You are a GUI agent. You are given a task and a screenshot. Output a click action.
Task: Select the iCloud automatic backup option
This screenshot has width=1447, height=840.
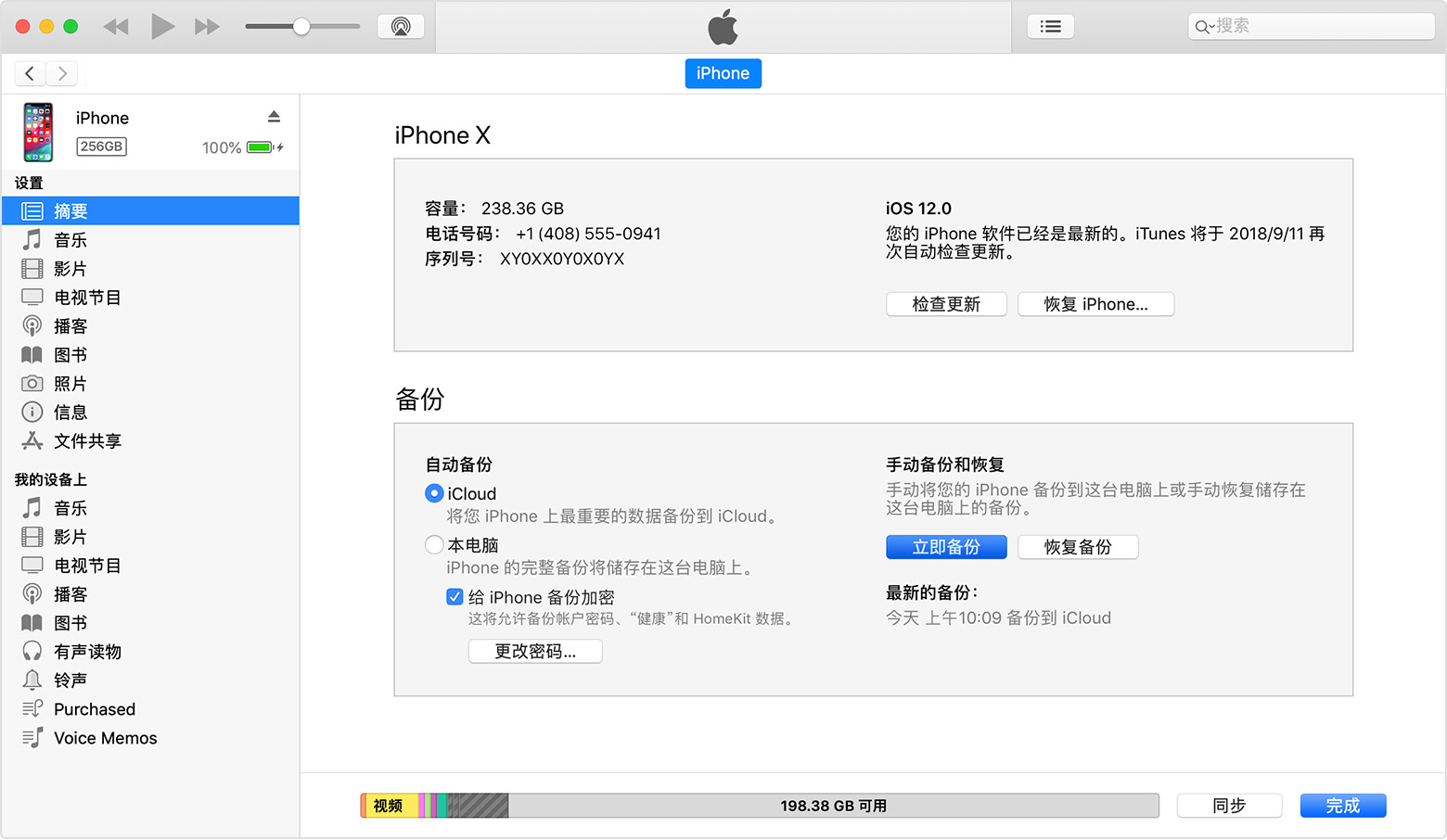pos(434,493)
